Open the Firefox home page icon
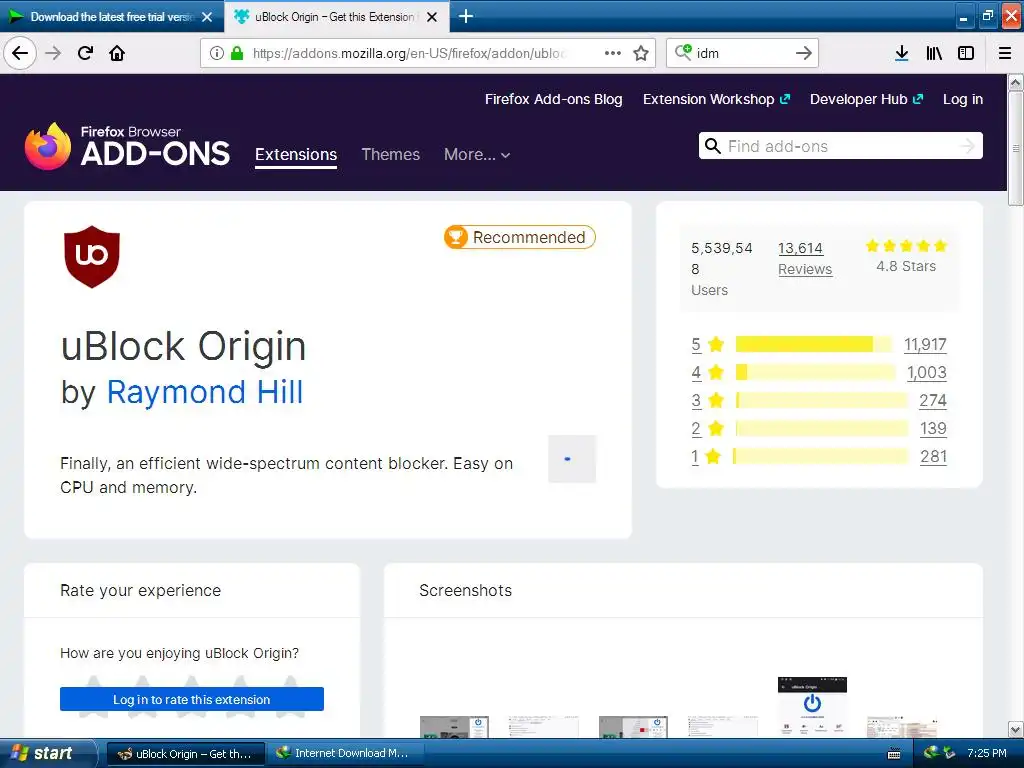The width and height of the screenshot is (1024, 768). point(117,53)
